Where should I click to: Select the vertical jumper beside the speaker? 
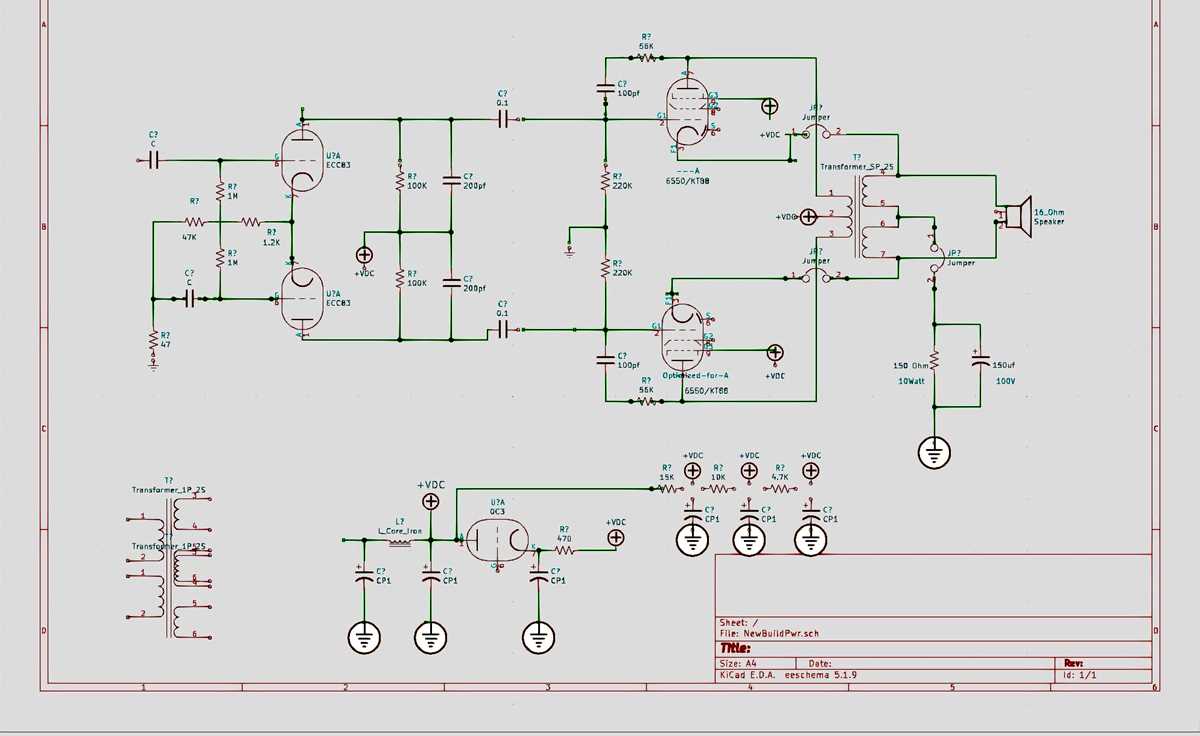[x=934, y=256]
